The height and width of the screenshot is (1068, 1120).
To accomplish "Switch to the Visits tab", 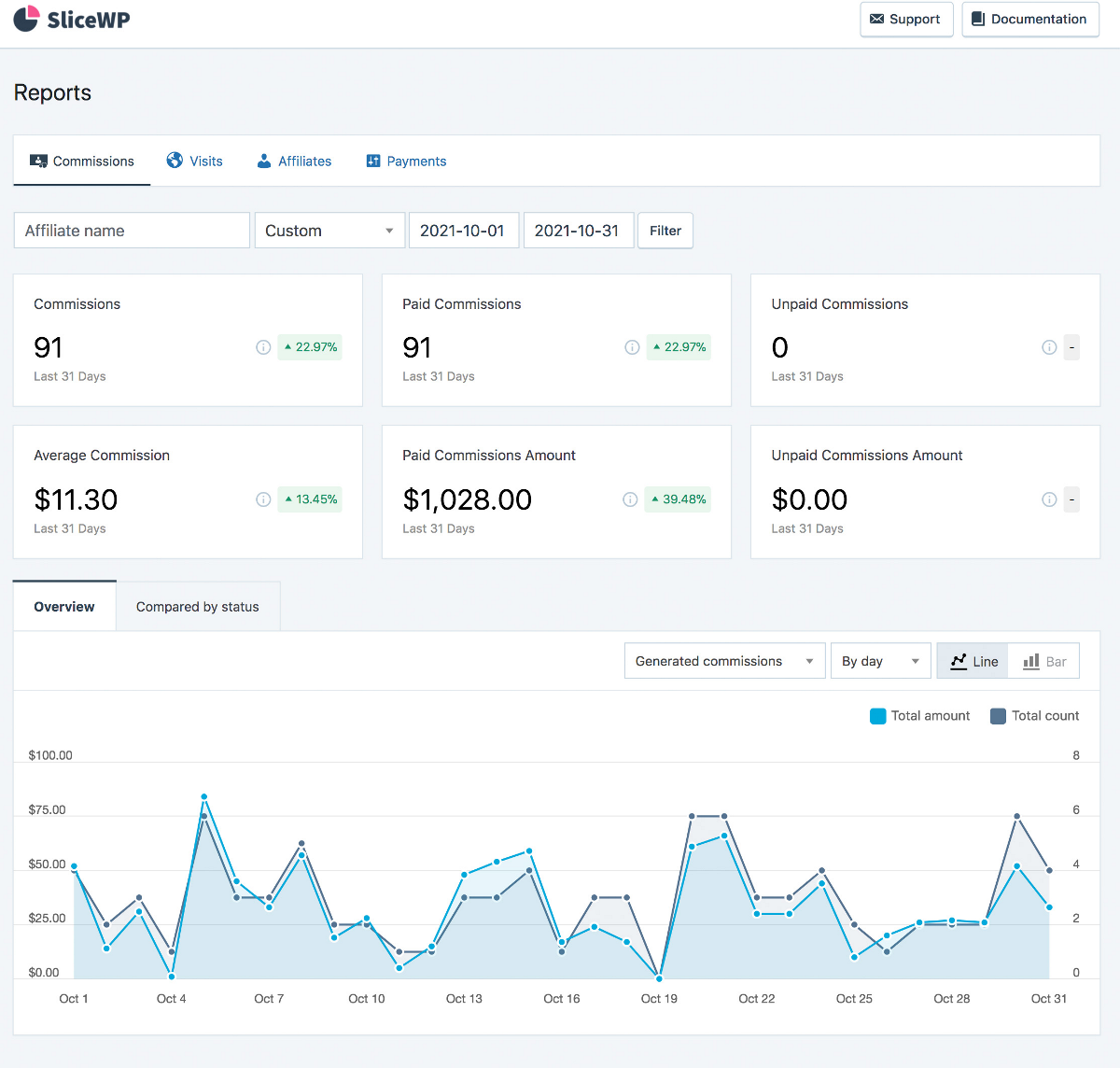I will point(195,161).
